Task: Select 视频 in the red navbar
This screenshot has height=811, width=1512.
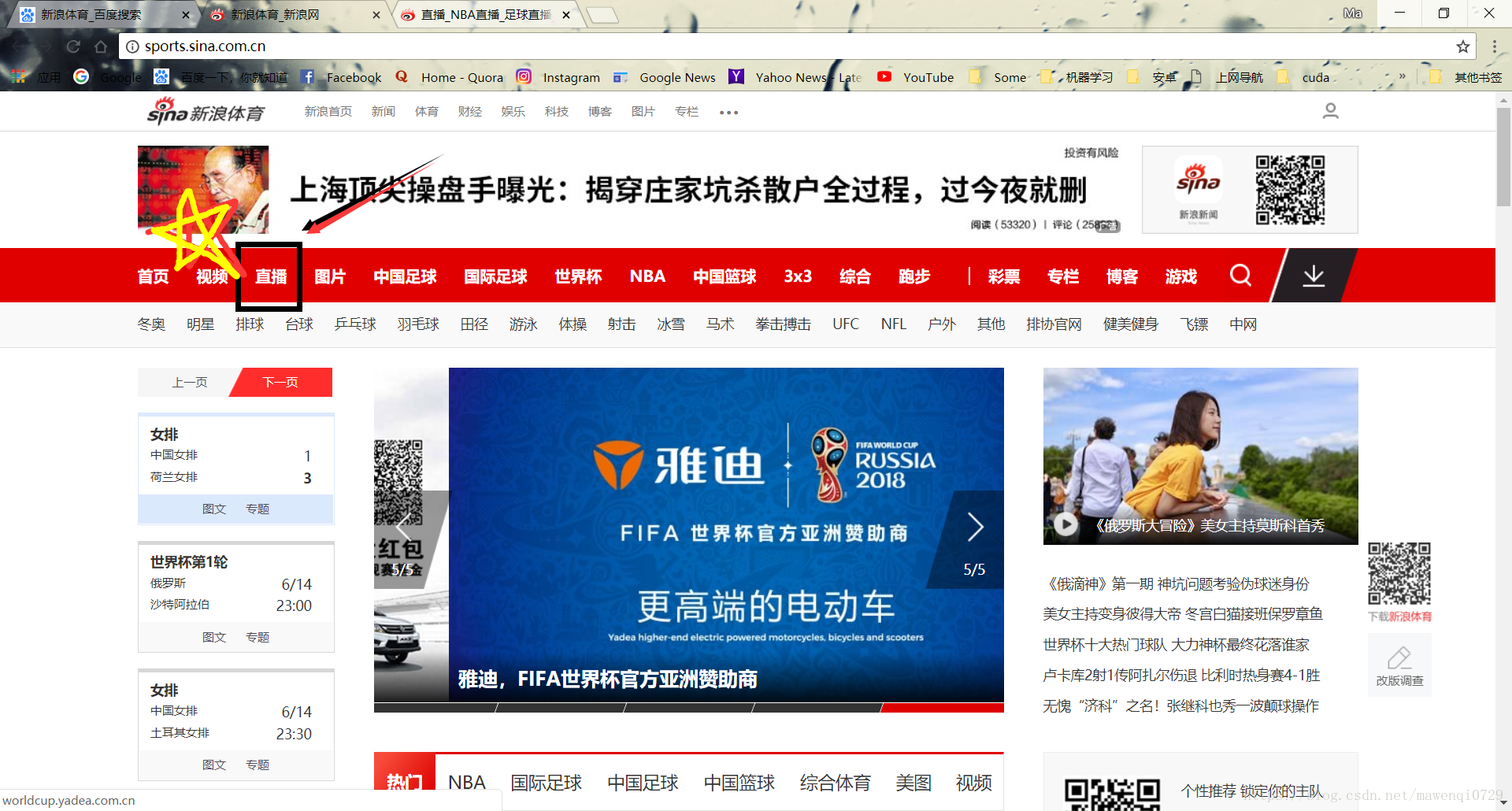Action: 212,276
